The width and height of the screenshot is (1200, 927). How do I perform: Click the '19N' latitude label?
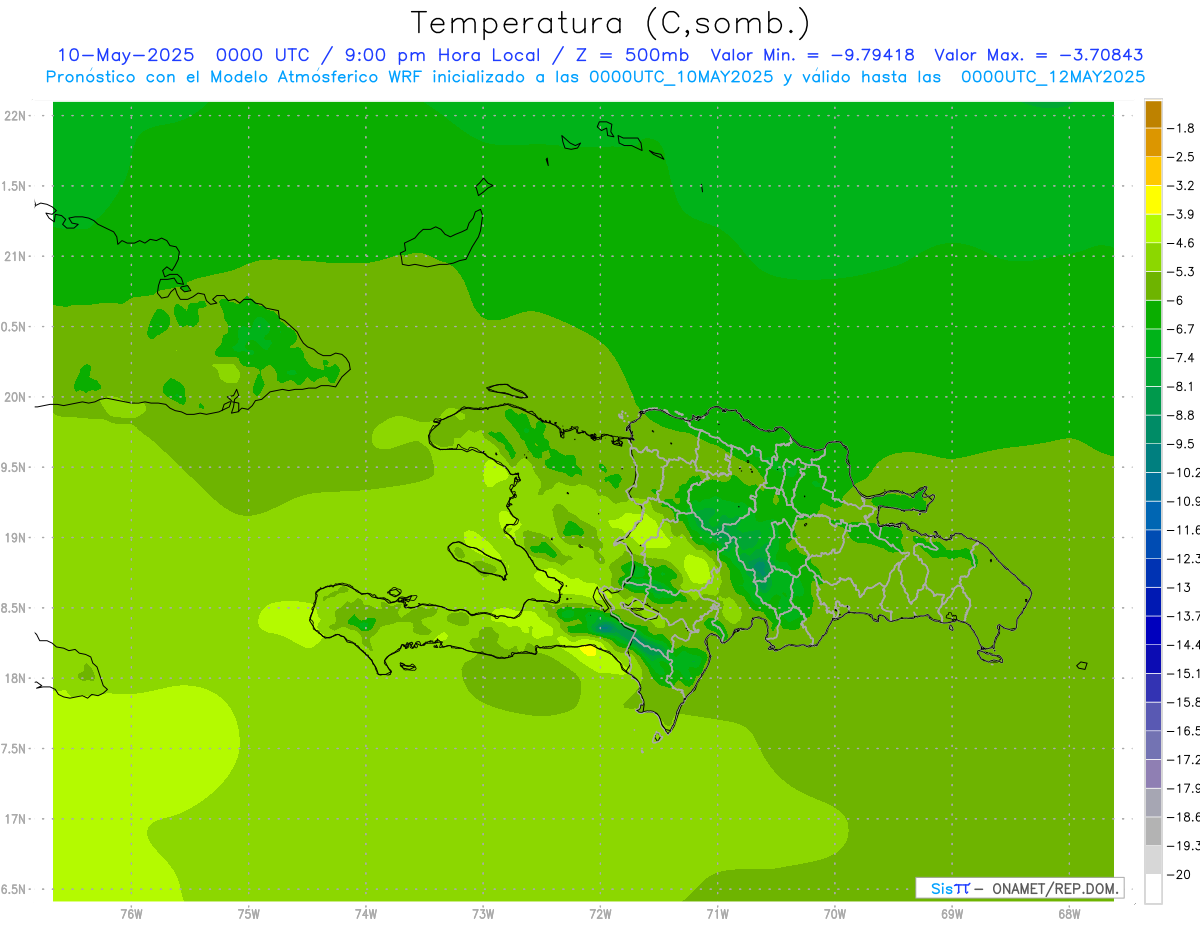pyautogui.click(x=17, y=538)
